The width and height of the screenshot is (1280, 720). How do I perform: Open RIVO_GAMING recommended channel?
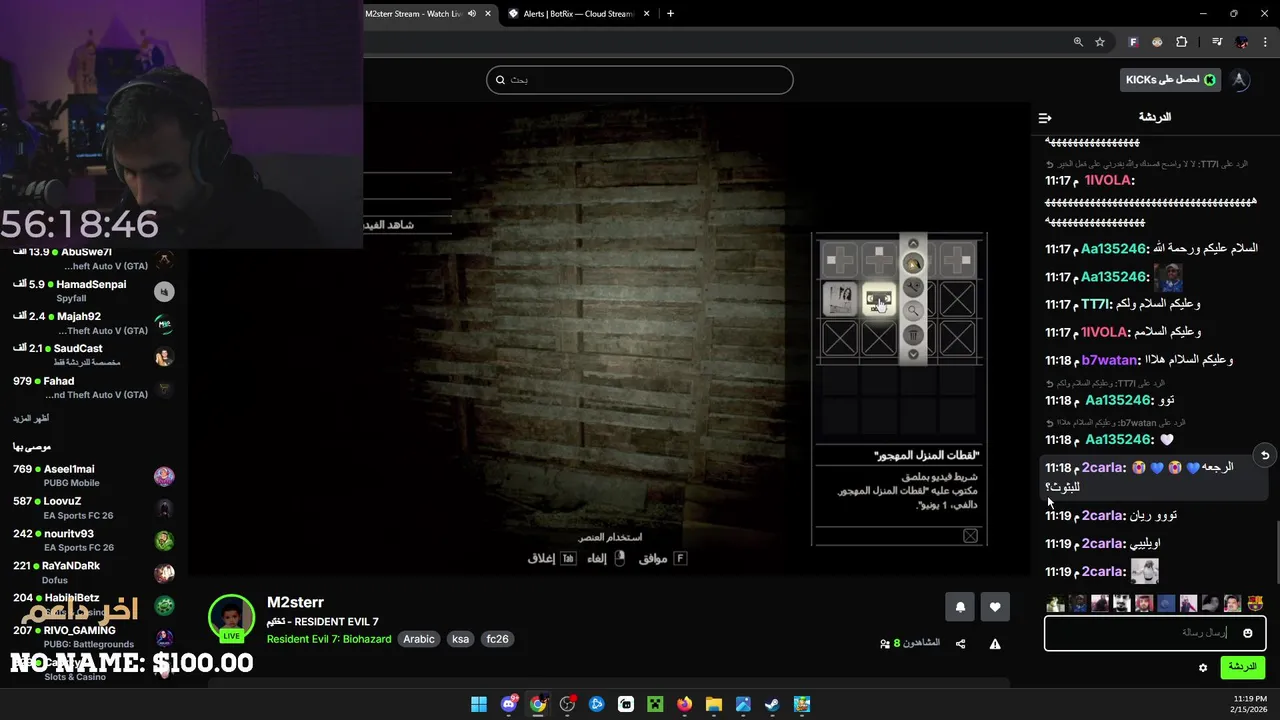tap(94, 636)
